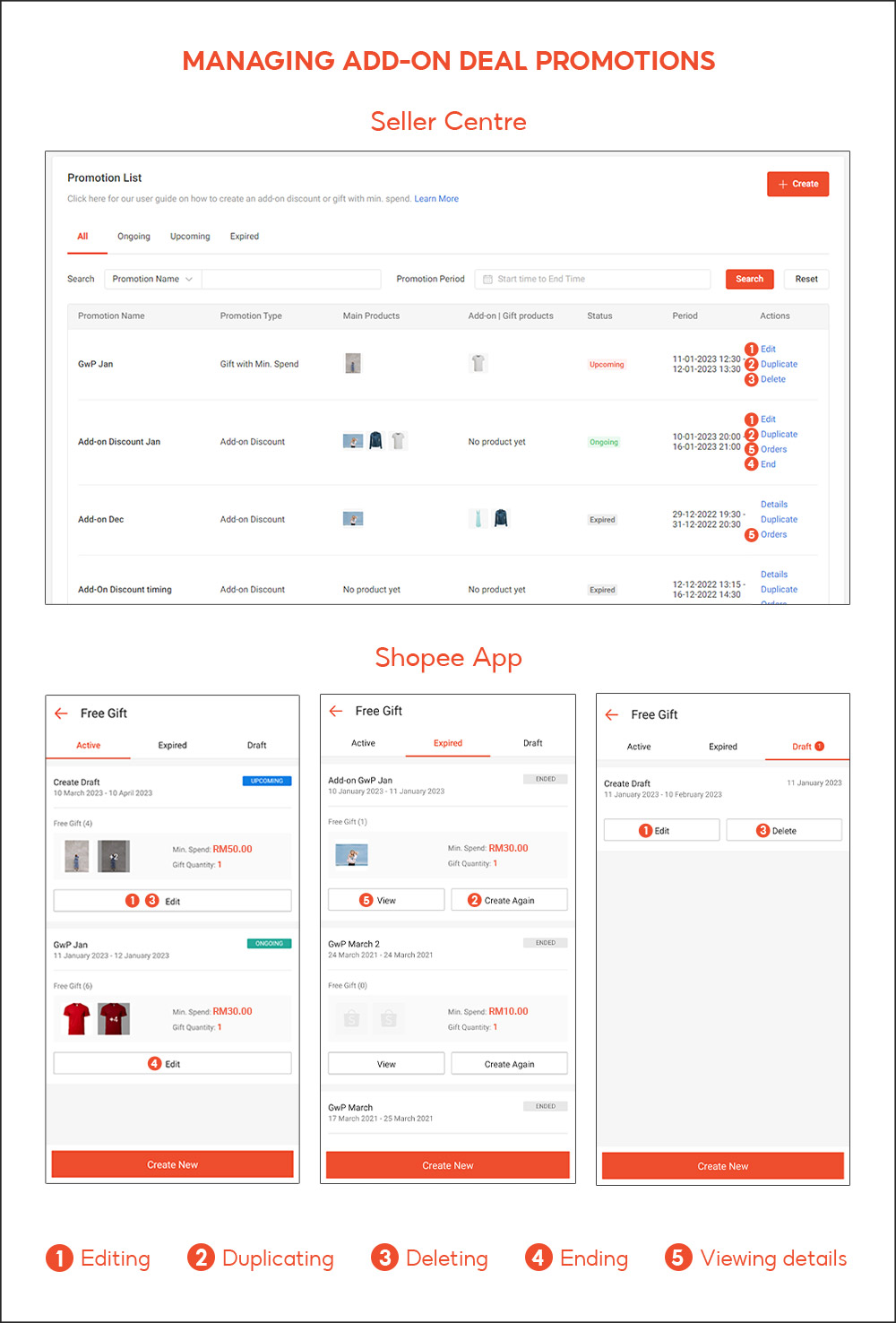Click the red shirt thumbnail for GwP Jan
The image size is (896, 1323).
[x=76, y=1018]
